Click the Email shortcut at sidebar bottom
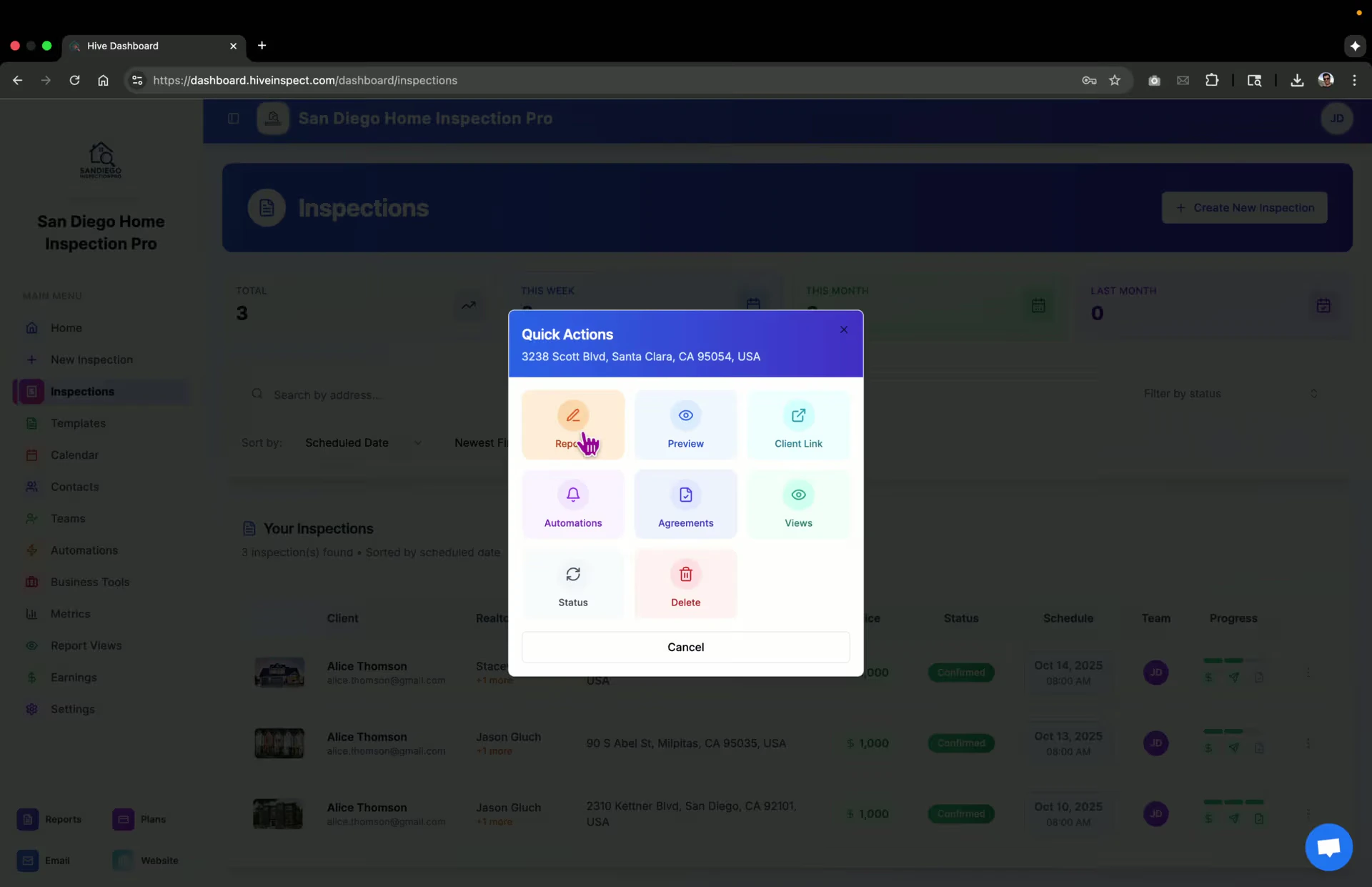This screenshot has width=1372, height=887. (x=44, y=861)
